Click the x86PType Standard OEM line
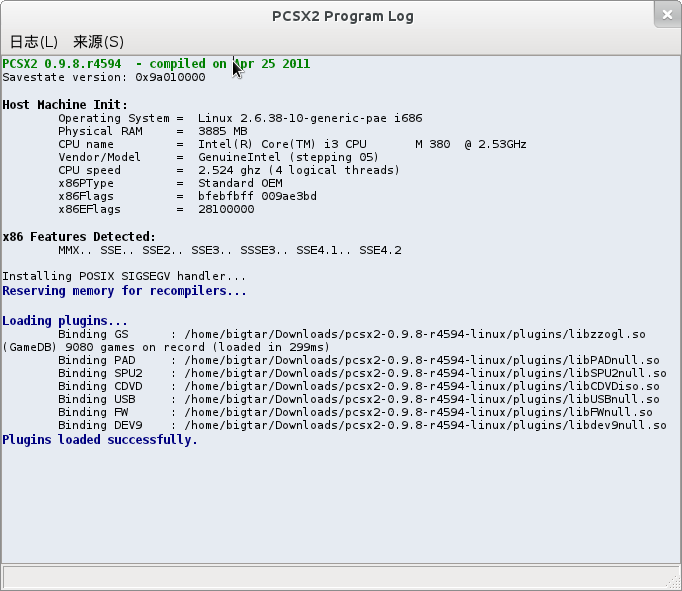This screenshot has width=682, height=591. tap(170, 183)
